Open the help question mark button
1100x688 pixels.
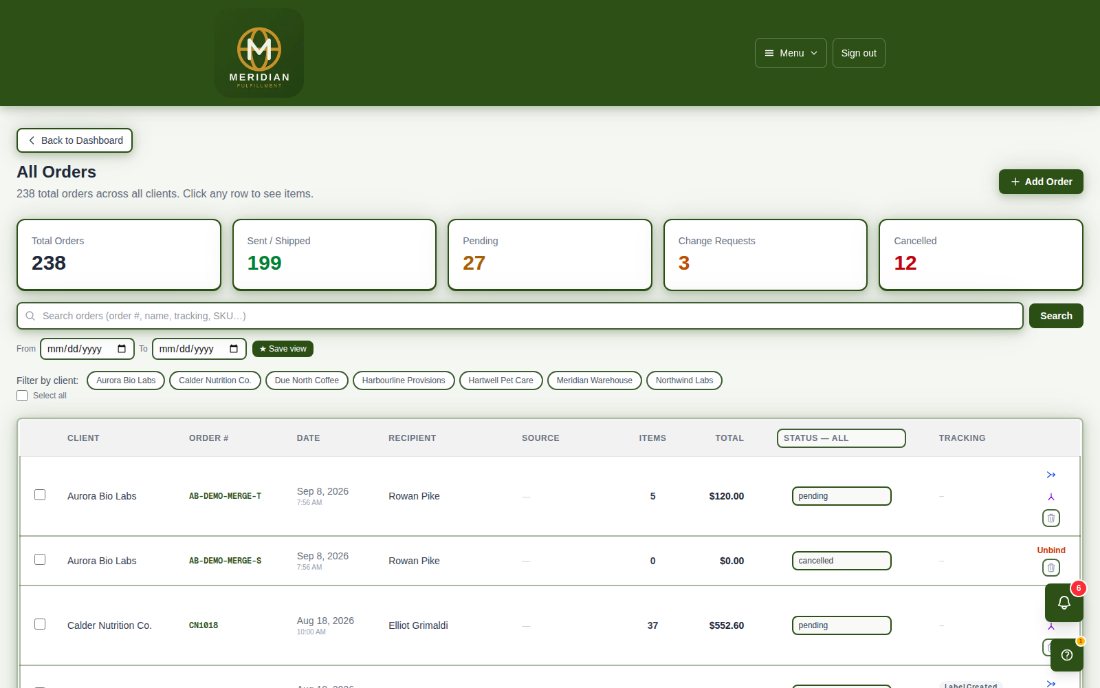click(1067, 655)
